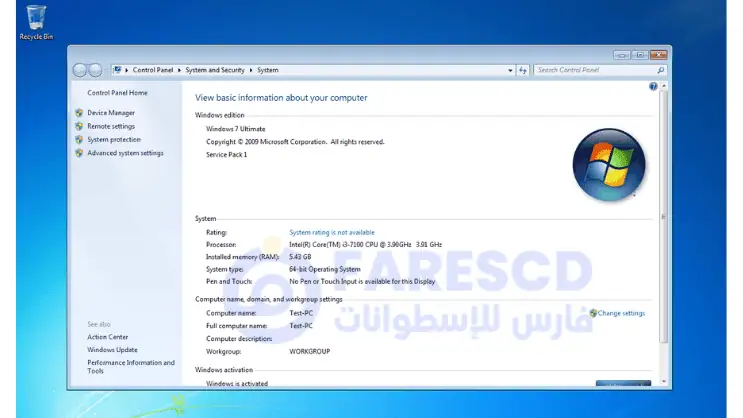The image size is (743, 418).
Task: Click the shield icon beside Change settings
Action: click(x=593, y=313)
